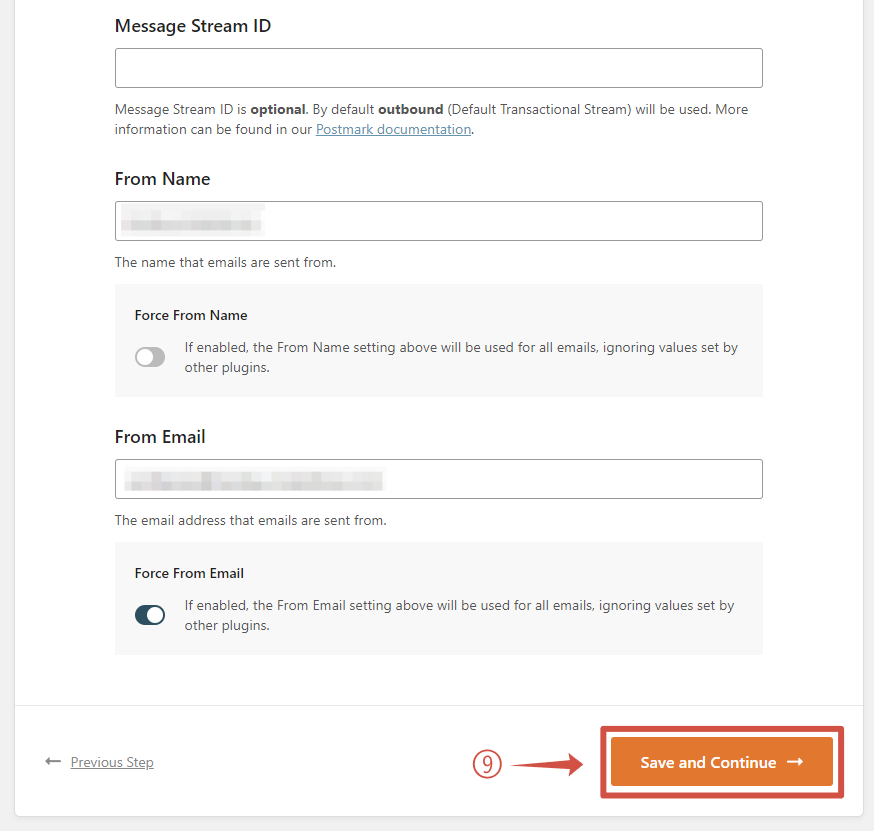Click the left arrow beside Previous Step
Screen dimensions: 874x831
point(53,762)
